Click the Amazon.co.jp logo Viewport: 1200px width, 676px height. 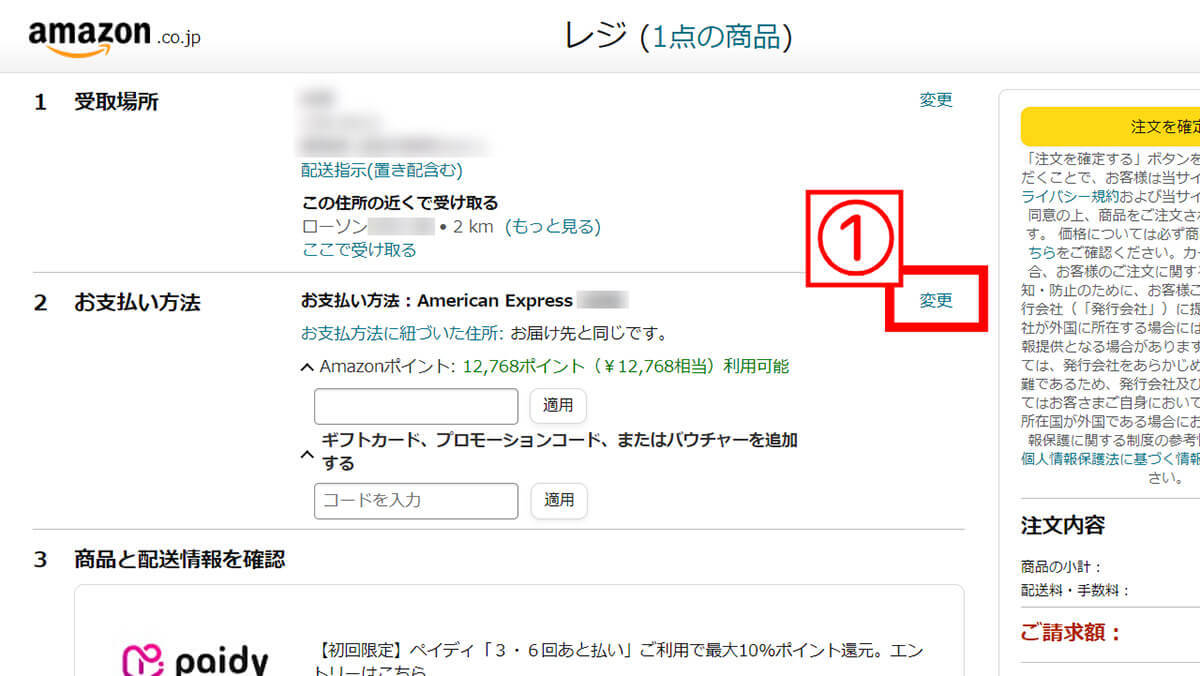point(114,37)
